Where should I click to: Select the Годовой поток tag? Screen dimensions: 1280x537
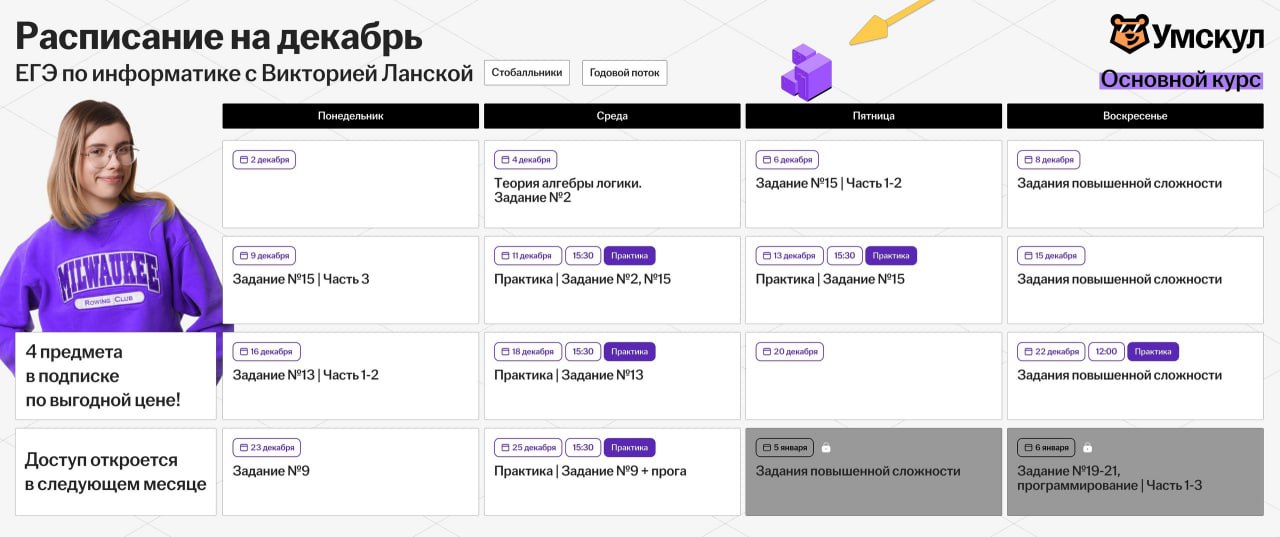(x=624, y=73)
